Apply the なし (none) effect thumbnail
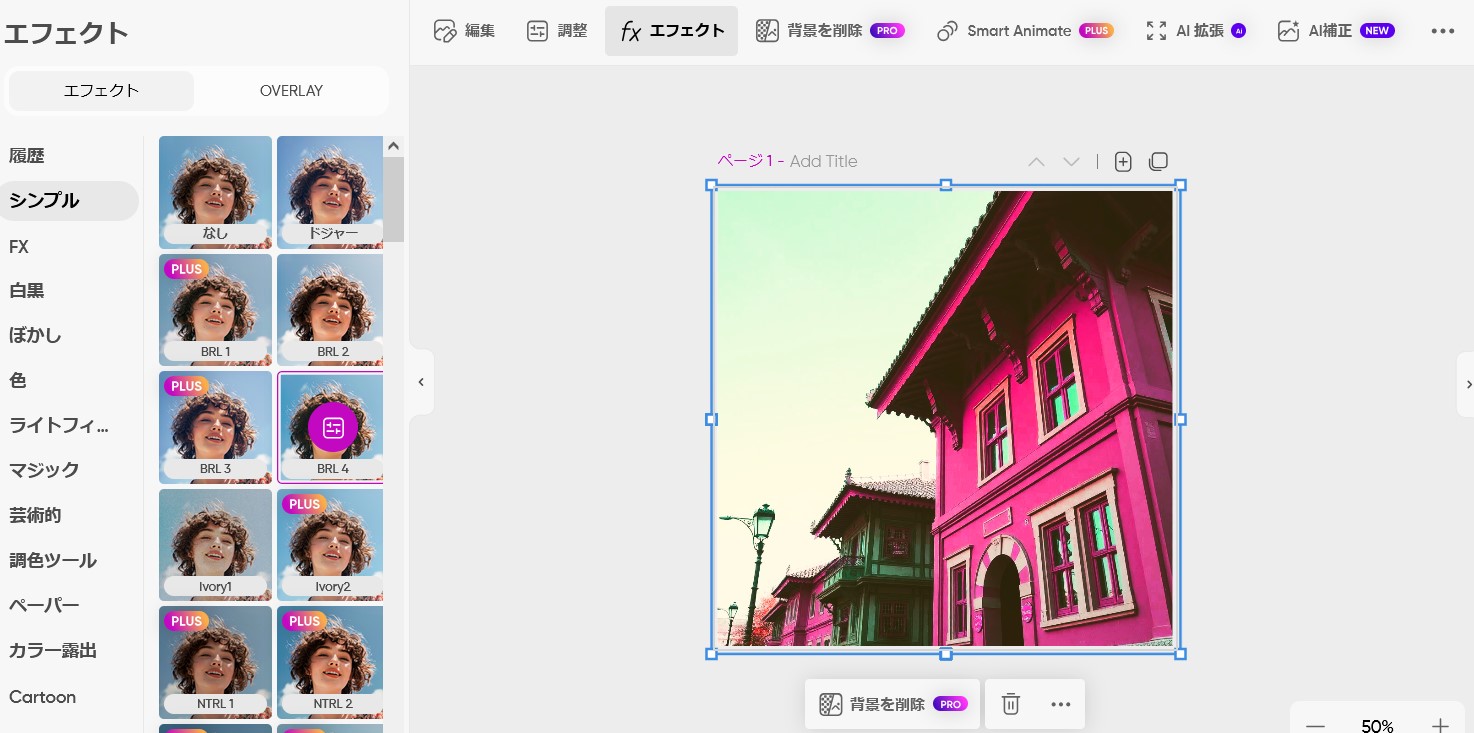Screen dimensions: 1474x733 [215, 192]
